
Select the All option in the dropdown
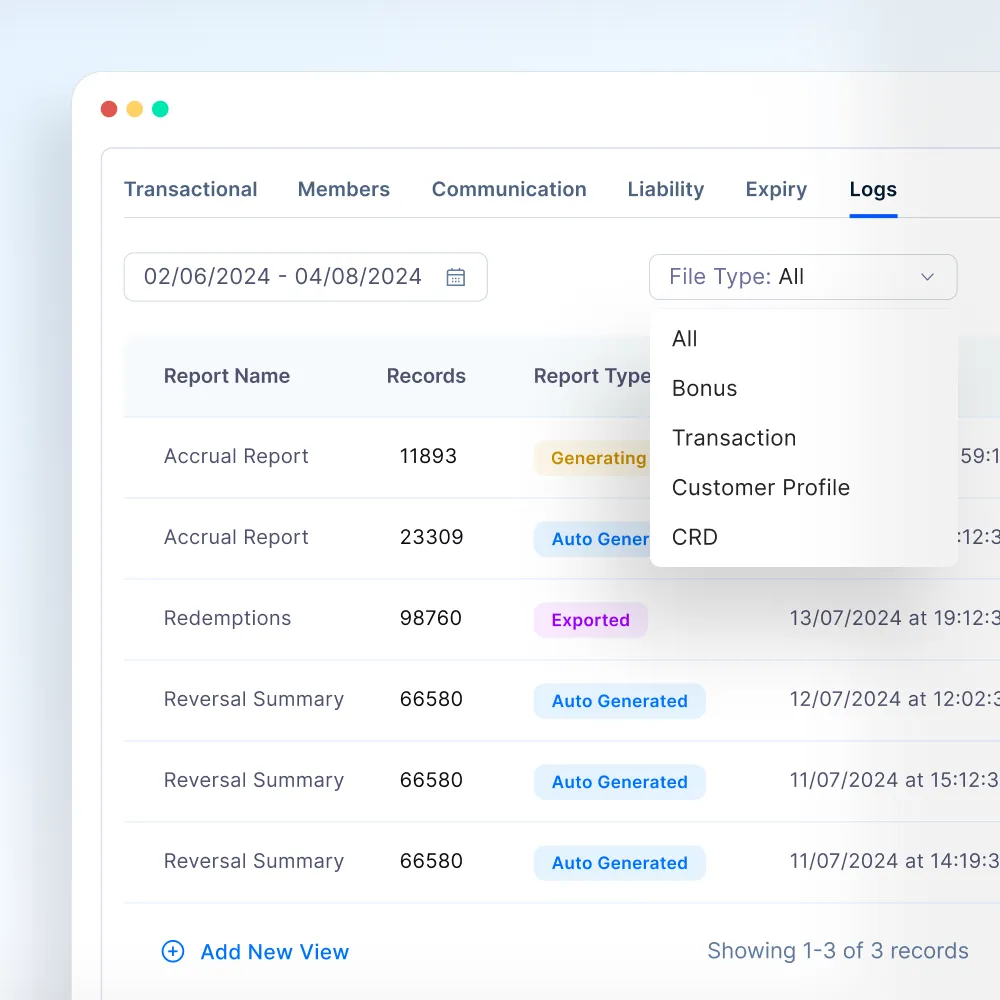[x=684, y=338]
